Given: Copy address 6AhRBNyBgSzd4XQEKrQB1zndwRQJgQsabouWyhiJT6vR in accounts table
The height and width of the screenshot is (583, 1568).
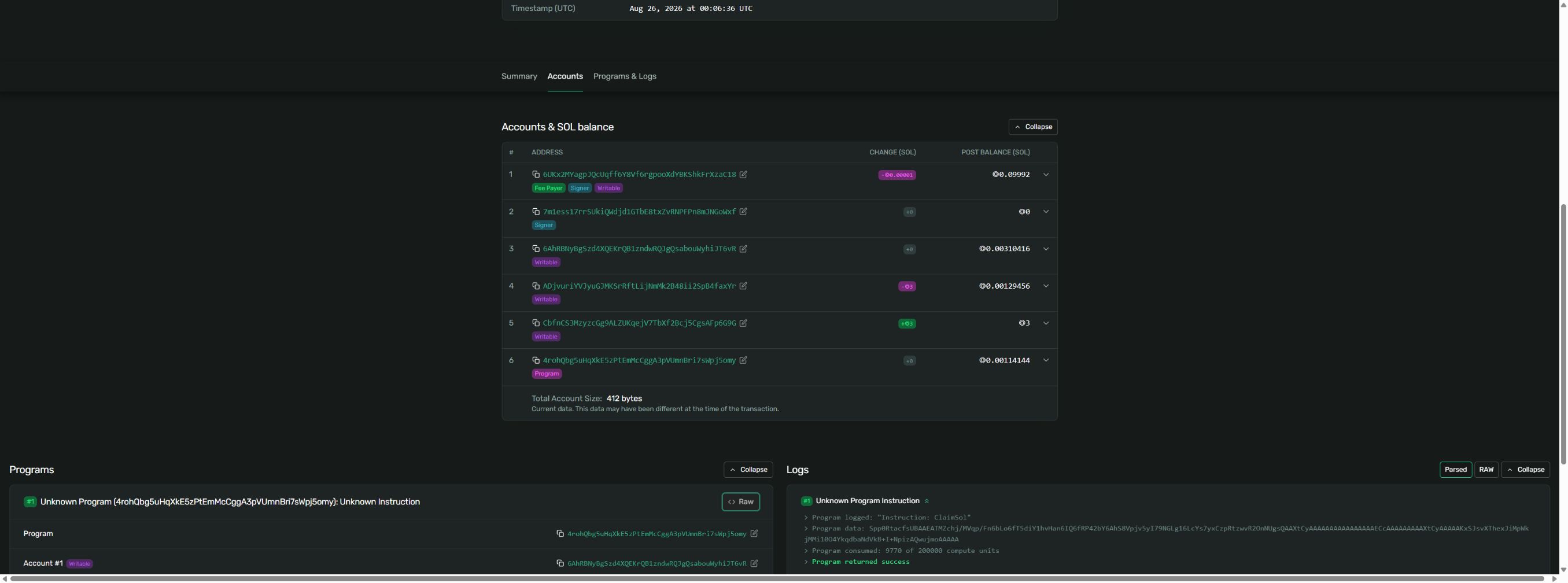Looking at the screenshot, I should [536, 249].
